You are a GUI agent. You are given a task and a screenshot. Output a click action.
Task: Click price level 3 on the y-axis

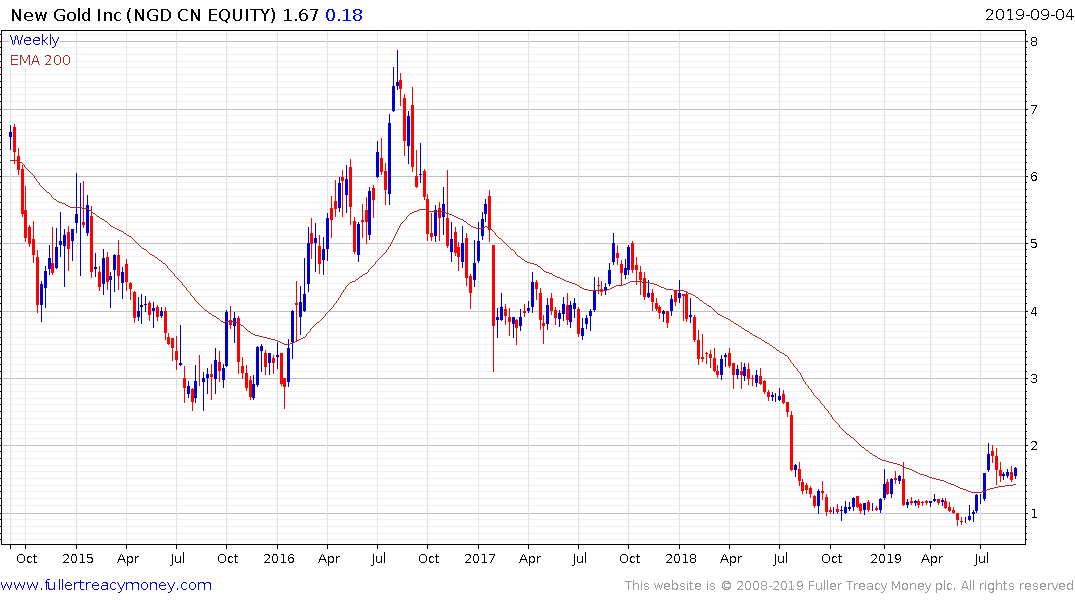[1034, 379]
